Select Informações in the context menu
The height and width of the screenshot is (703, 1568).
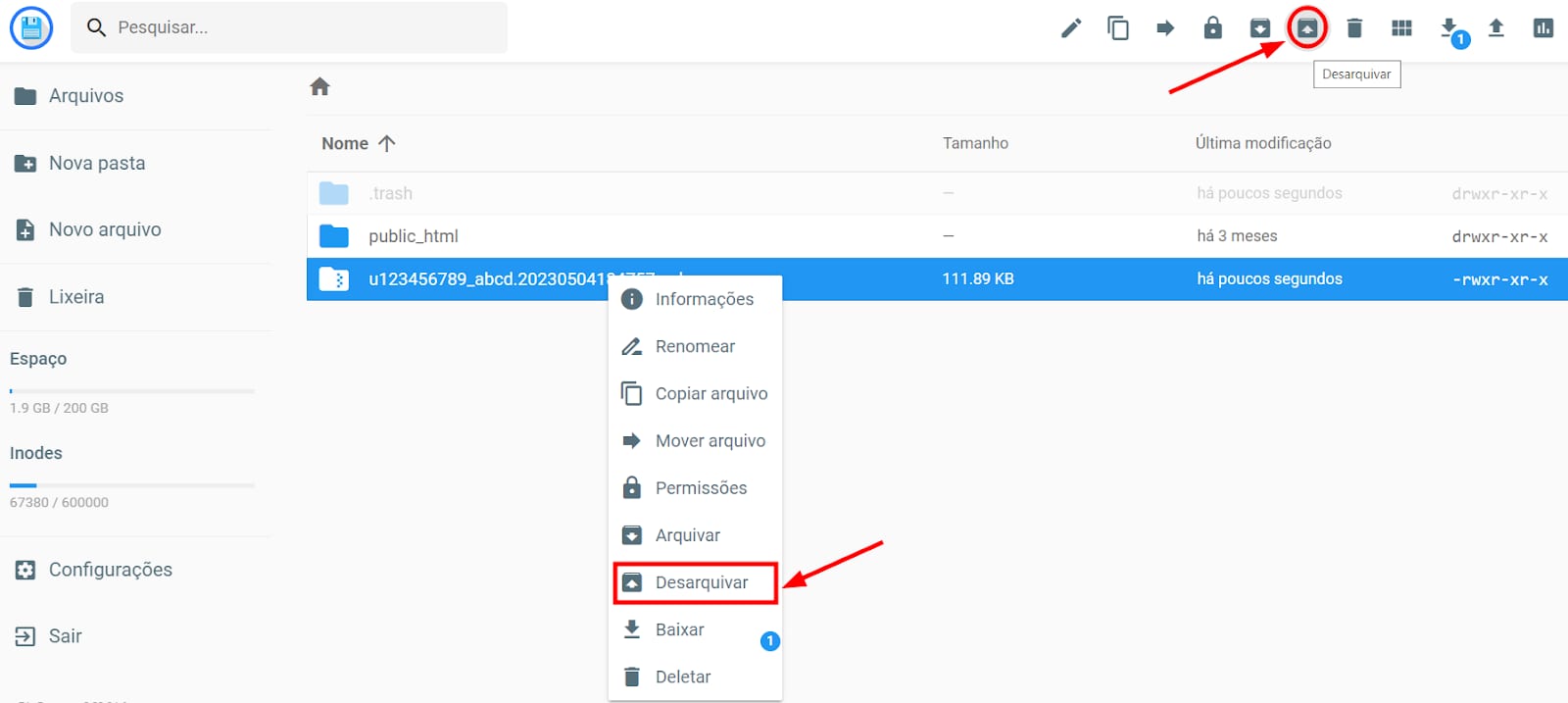coord(704,299)
